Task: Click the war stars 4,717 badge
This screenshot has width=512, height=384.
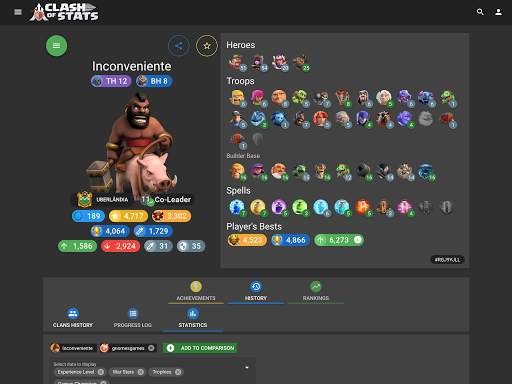Action: (x=128, y=216)
